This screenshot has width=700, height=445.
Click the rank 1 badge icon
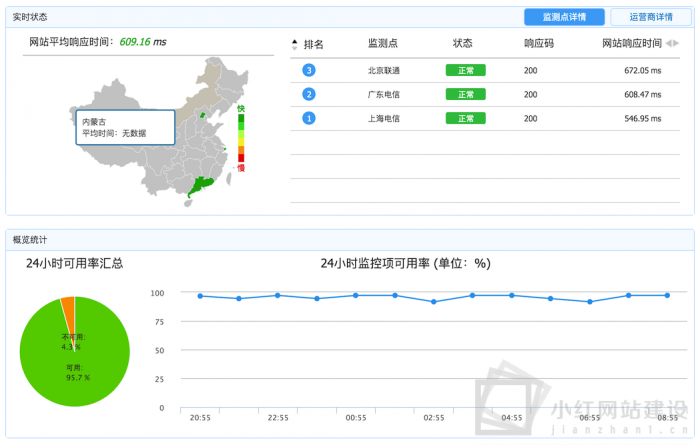[309, 118]
